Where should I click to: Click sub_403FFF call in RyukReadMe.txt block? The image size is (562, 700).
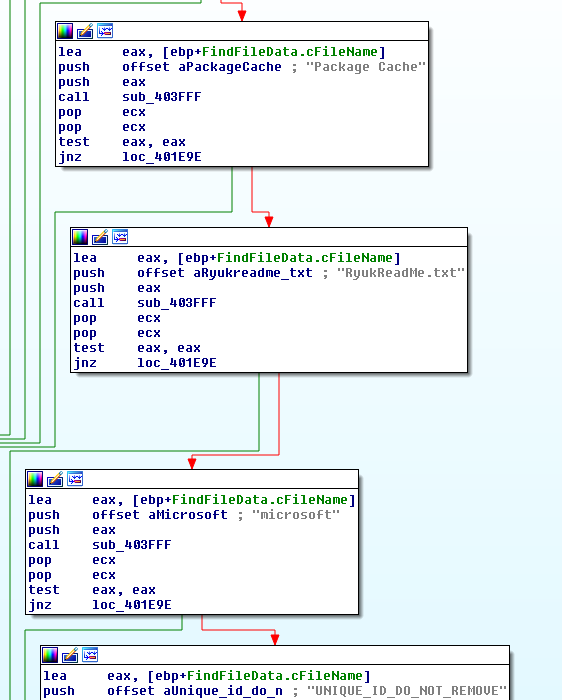tap(176, 303)
